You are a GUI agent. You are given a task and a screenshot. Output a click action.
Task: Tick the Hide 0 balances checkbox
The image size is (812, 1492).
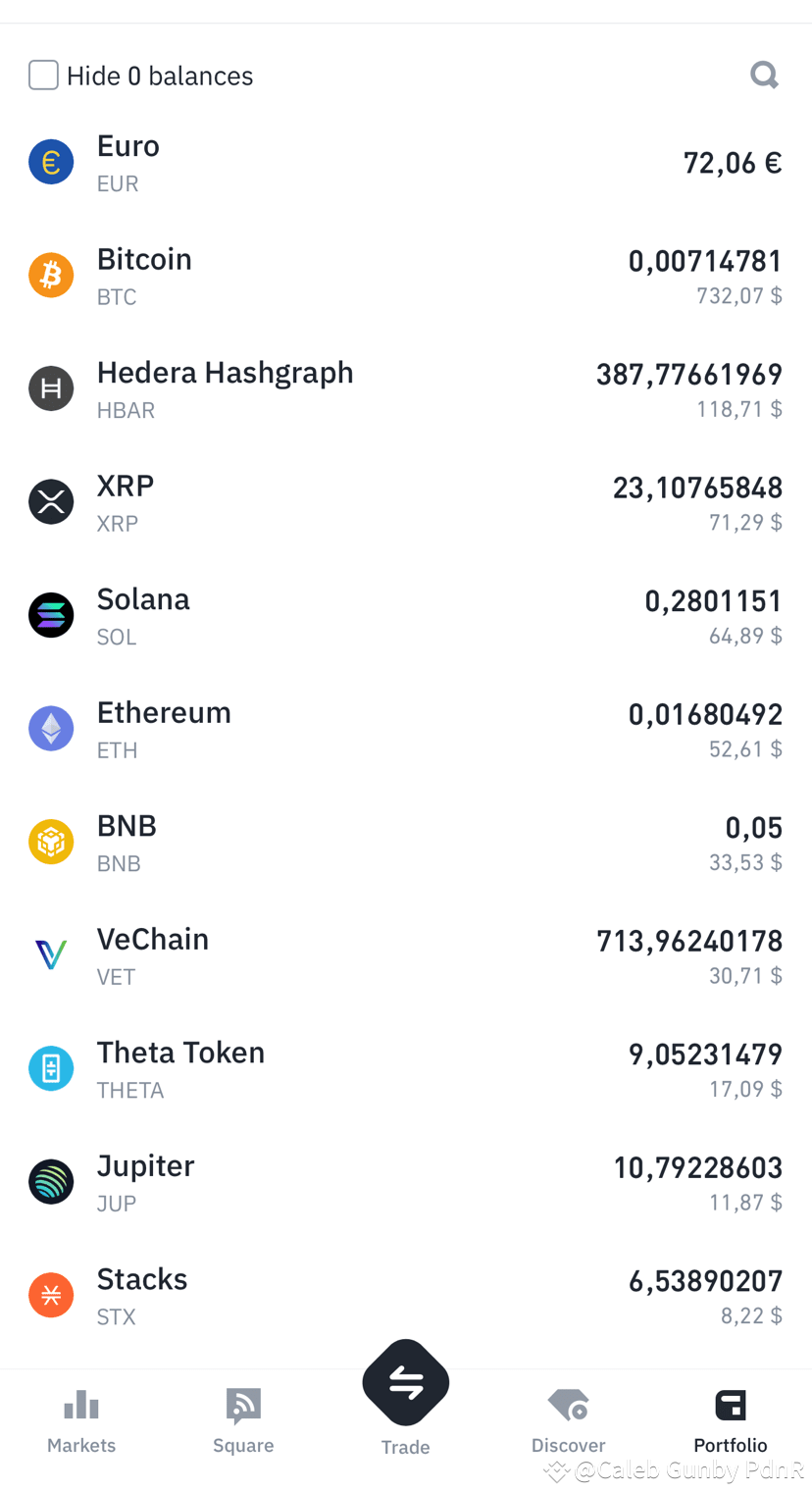pos(43,76)
